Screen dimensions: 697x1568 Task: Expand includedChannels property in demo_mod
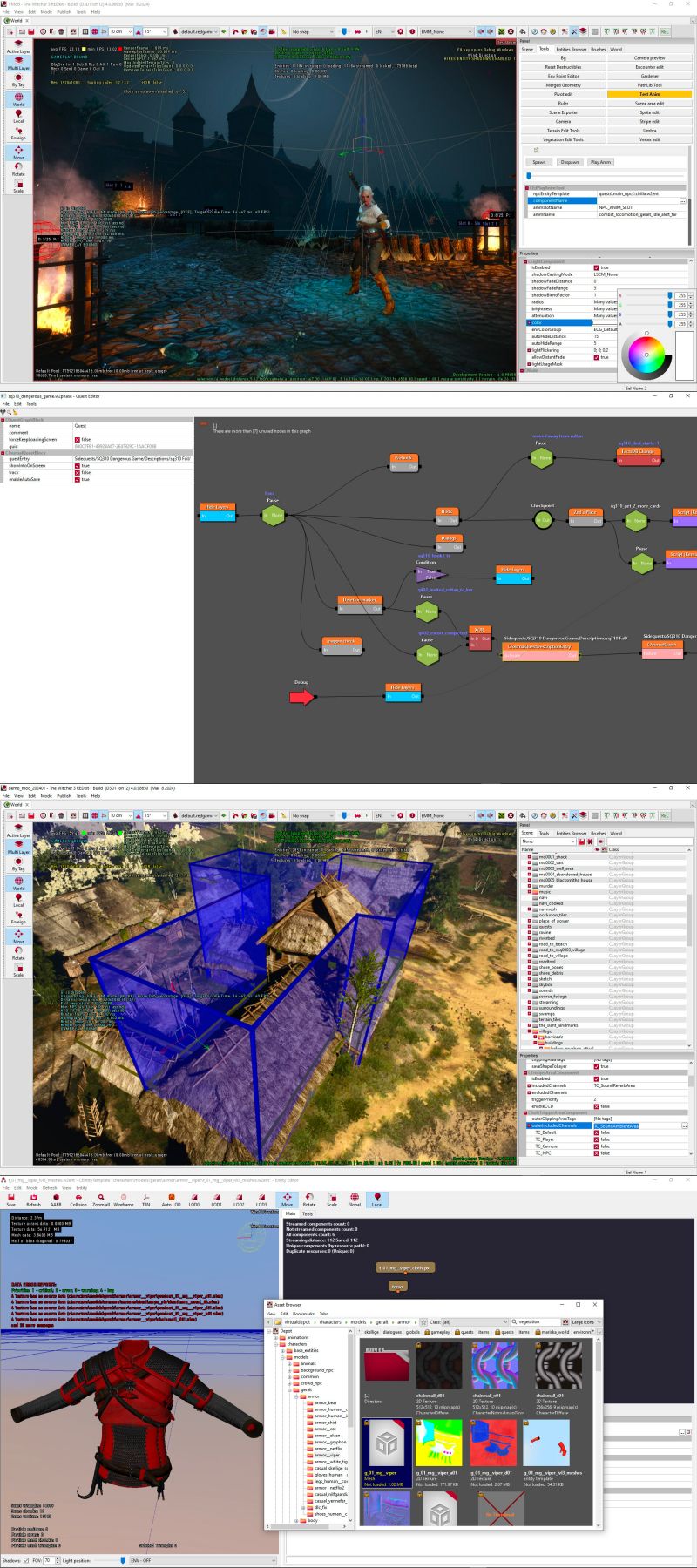(x=527, y=1085)
